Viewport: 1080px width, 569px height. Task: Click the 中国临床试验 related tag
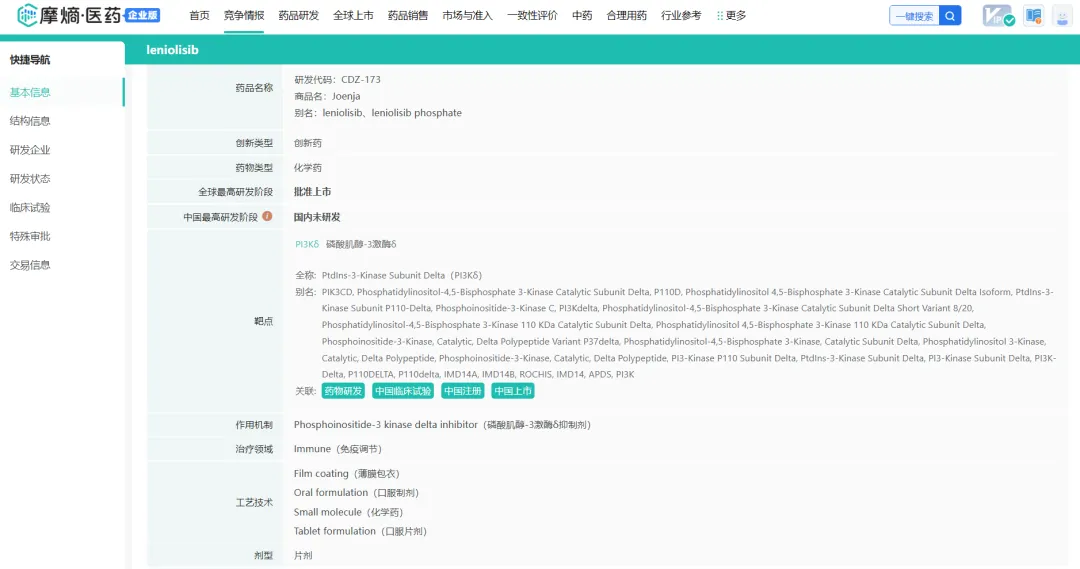(x=403, y=391)
